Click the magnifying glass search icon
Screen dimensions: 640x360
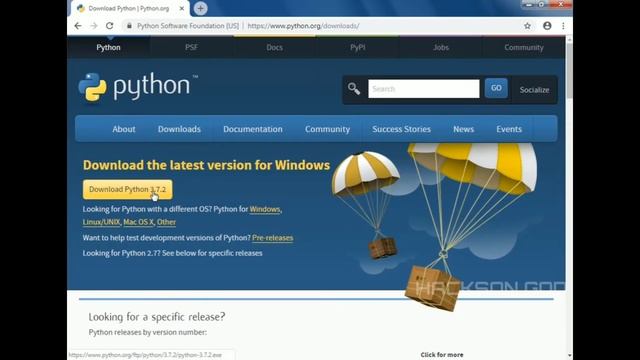354,89
